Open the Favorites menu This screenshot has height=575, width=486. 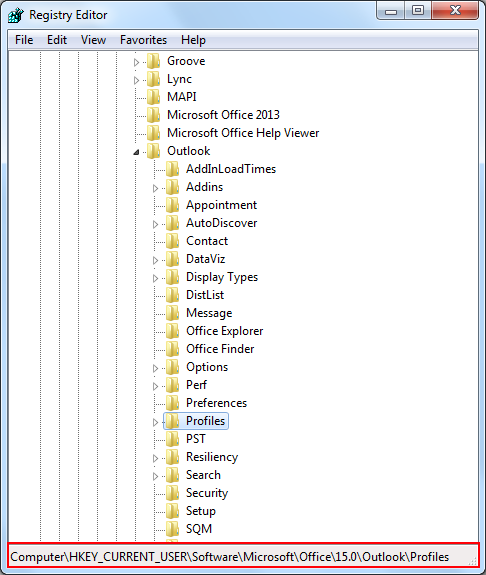(143, 40)
